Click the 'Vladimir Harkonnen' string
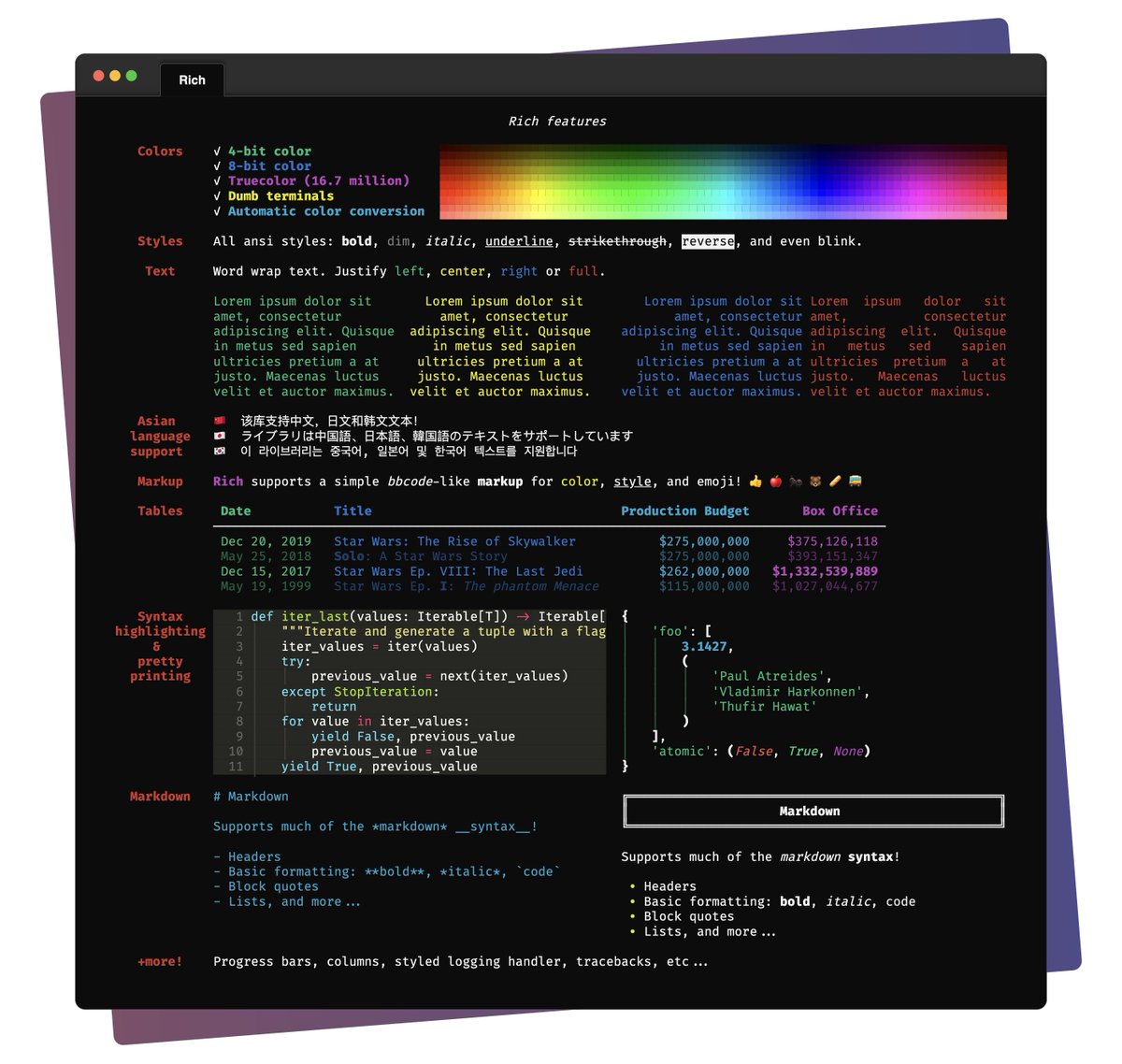 point(787,692)
